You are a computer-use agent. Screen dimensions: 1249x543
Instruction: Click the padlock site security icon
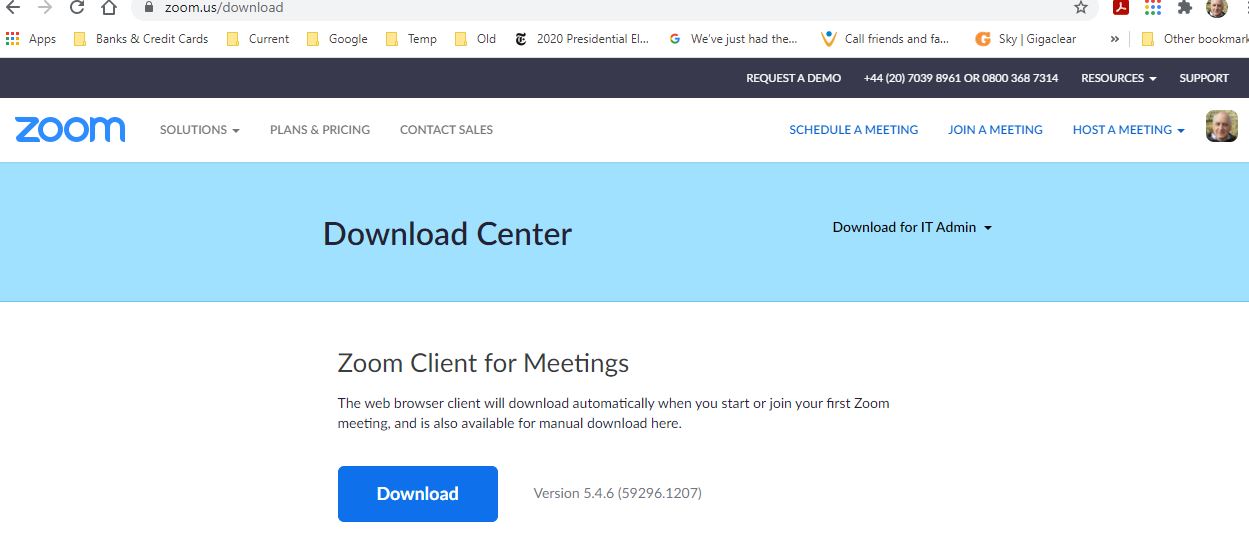click(149, 7)
